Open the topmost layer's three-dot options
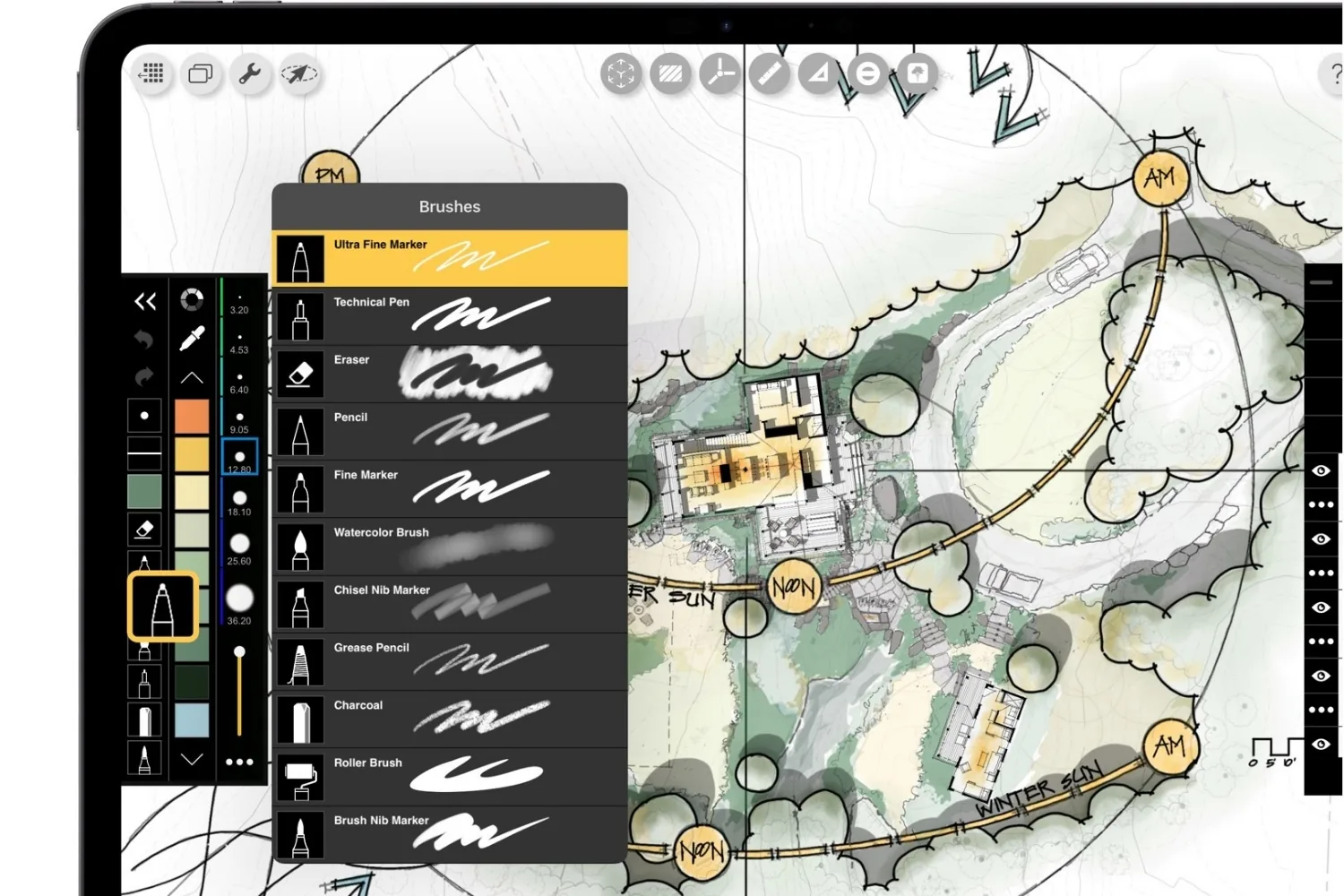Image resolution: width=1344 pixels, height=896 pixels. (x=1321, y=504)
